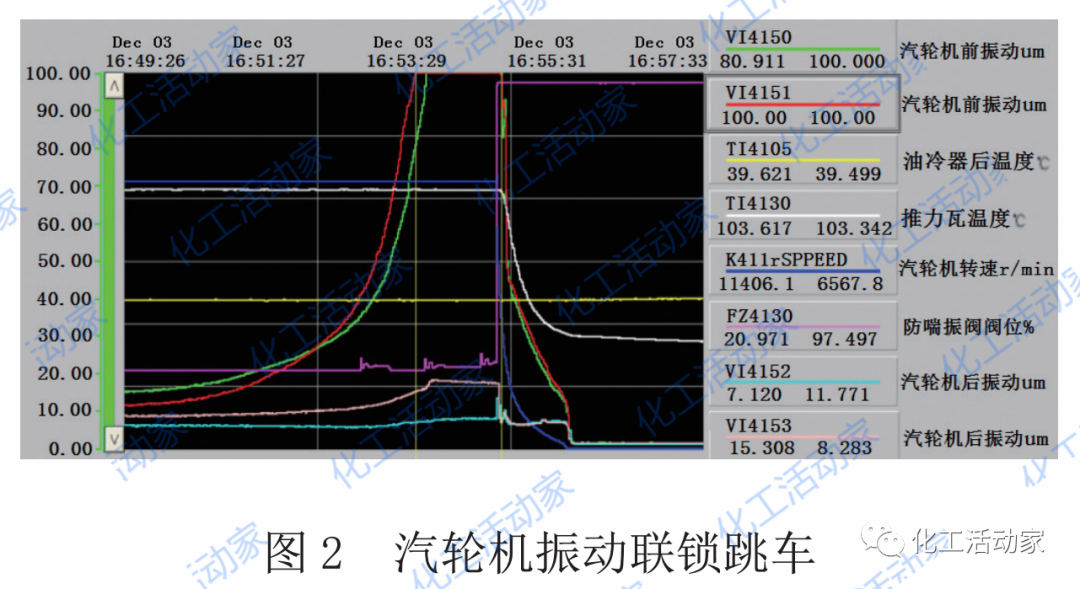Image resolution: width=1080 pixels, height=589 pixels.
Task: Click the yellow color line under TI4105
Action: (802, 160)
